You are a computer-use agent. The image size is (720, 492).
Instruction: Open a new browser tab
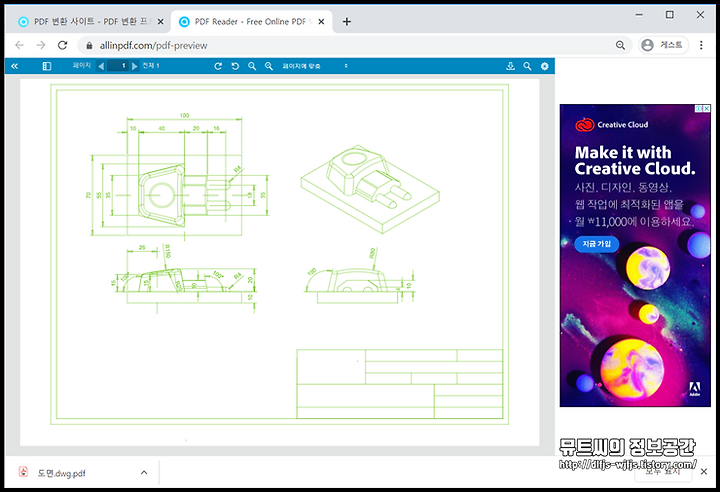347,22
